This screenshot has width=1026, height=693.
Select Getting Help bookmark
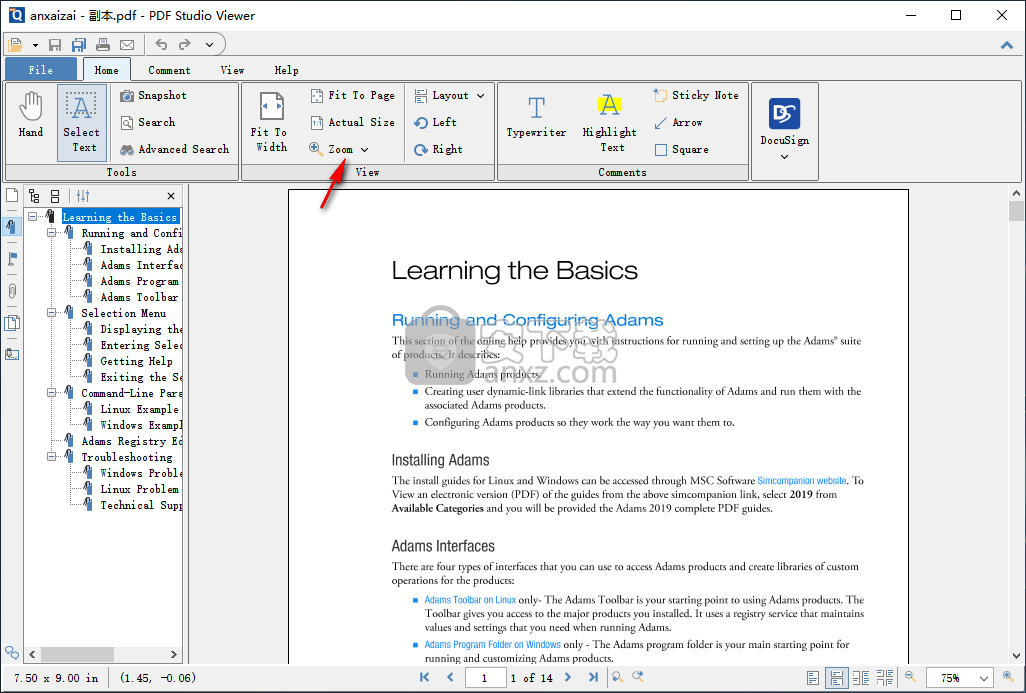point(136,361)
